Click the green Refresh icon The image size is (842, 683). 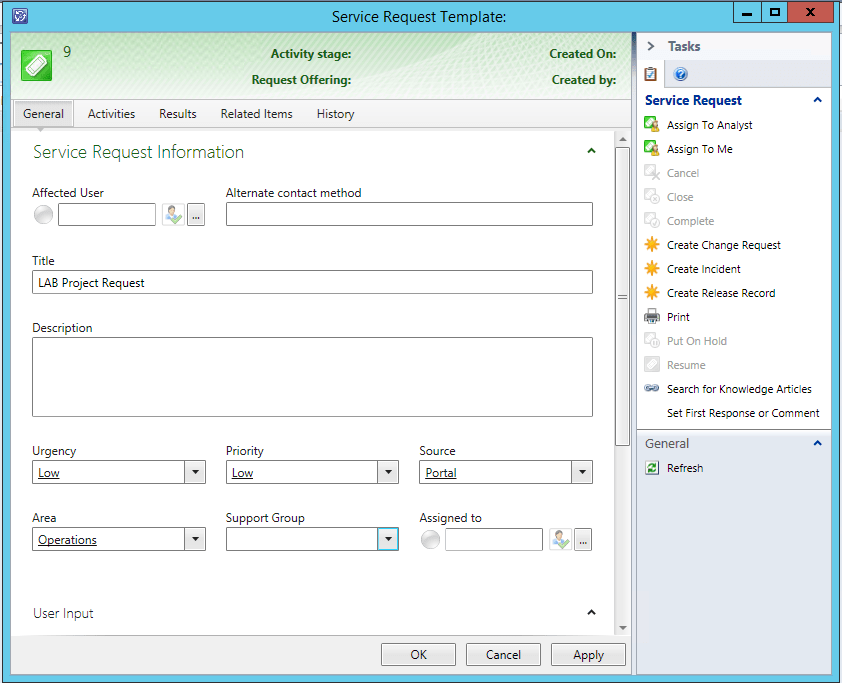(x=652, y=468)
